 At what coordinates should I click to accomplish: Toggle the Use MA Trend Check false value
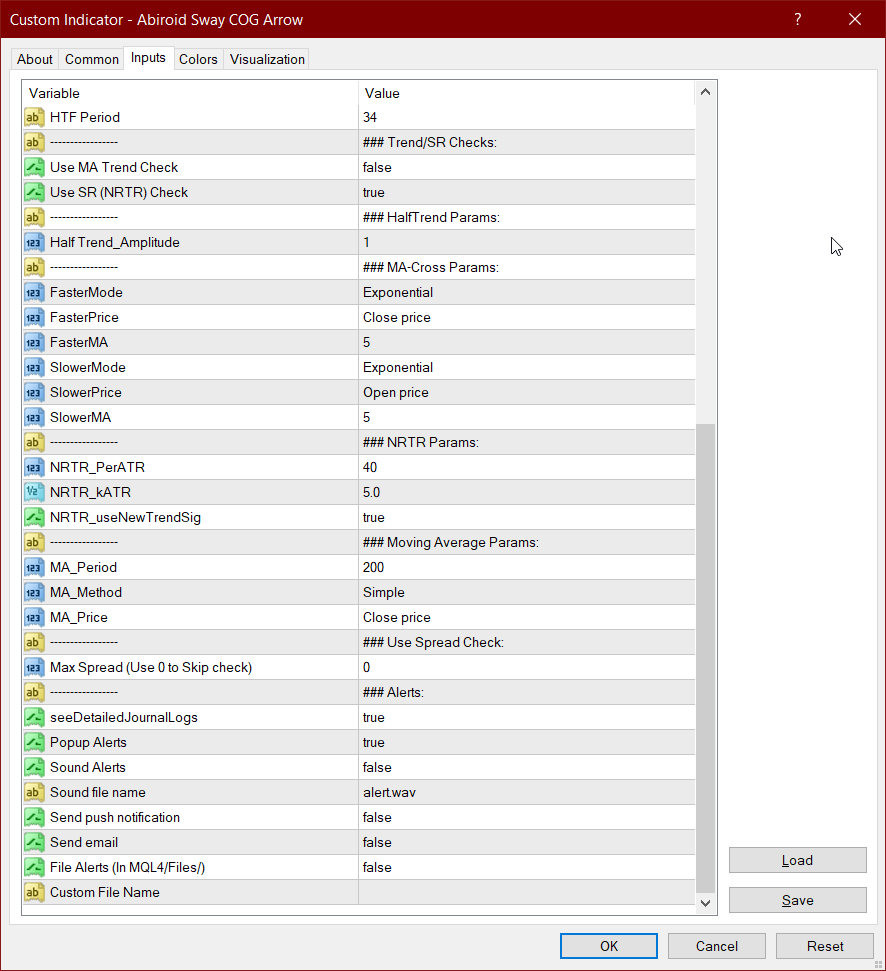tap(526, 167)
